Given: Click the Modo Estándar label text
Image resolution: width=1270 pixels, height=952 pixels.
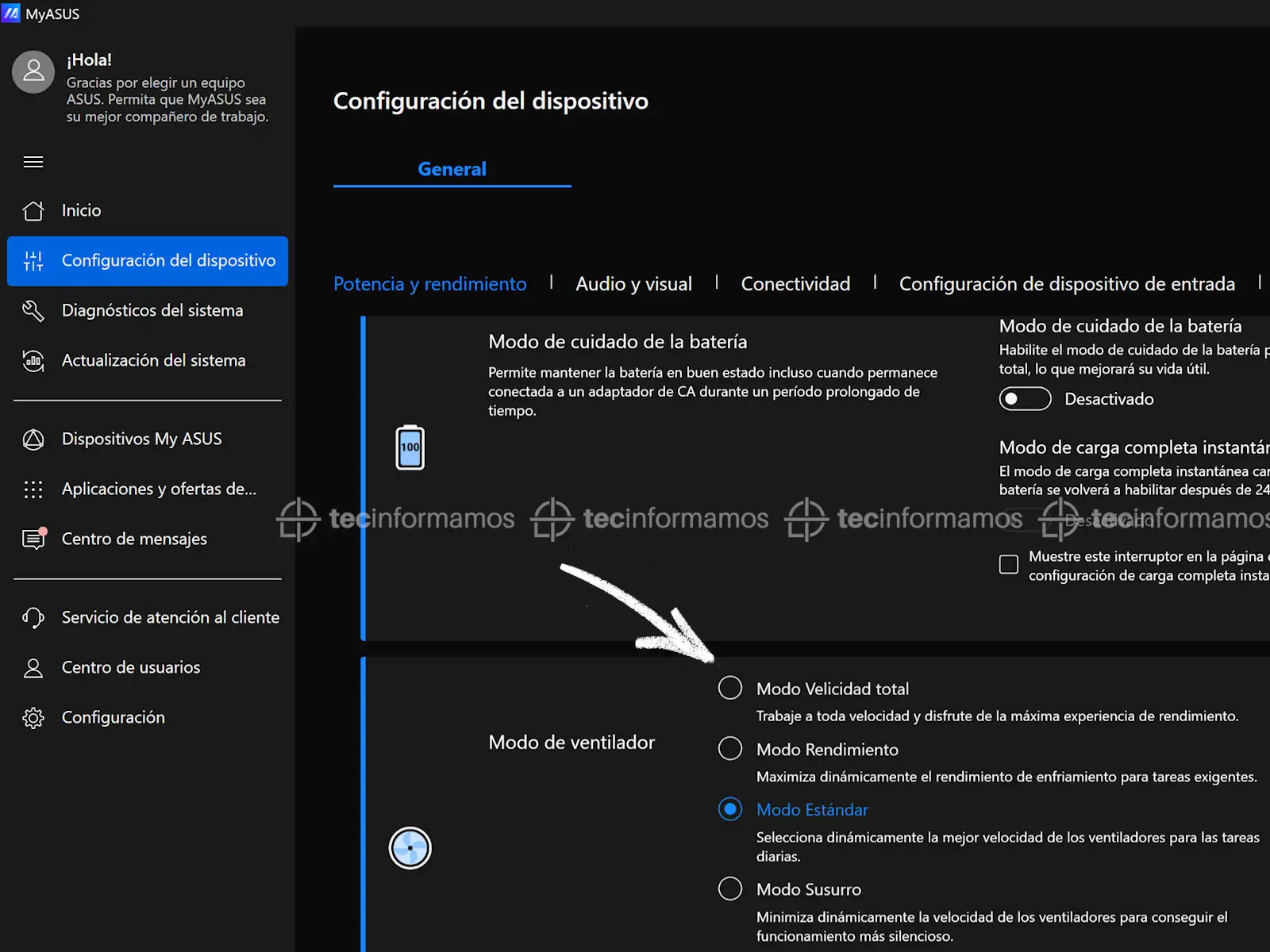Looking at the screenshot, I should [x=812, y=810].
